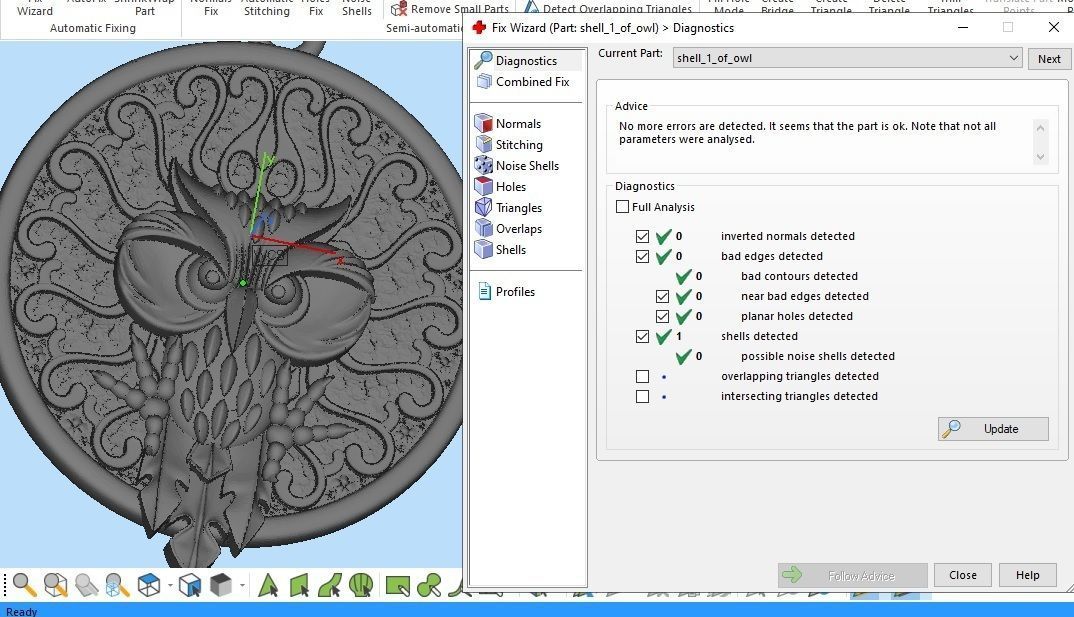The height and width of the screenshot is (617, 1074).
Task: Open the Current Part dropdown shell_1_of_owl
Action: [847, 58]
